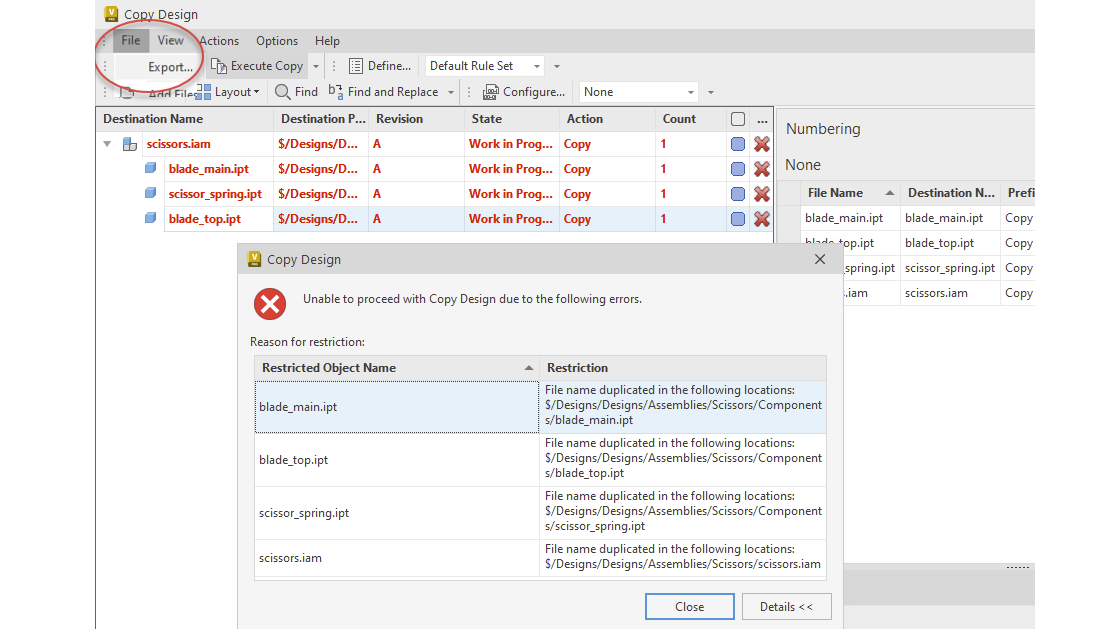This screenshot has width=1119, height=629.
Task: Open Find and Replace tool
Action: click(336, 92)
